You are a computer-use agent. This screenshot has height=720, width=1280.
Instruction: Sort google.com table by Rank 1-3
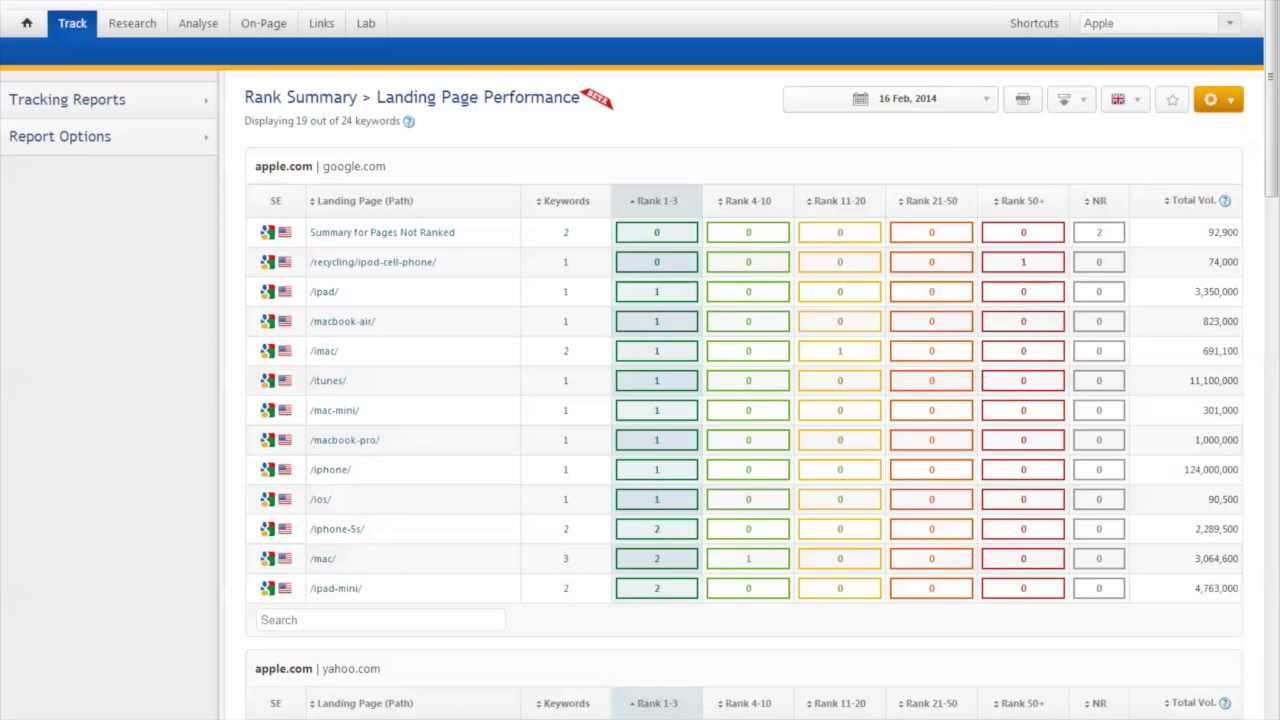click(x=653, y=201)
